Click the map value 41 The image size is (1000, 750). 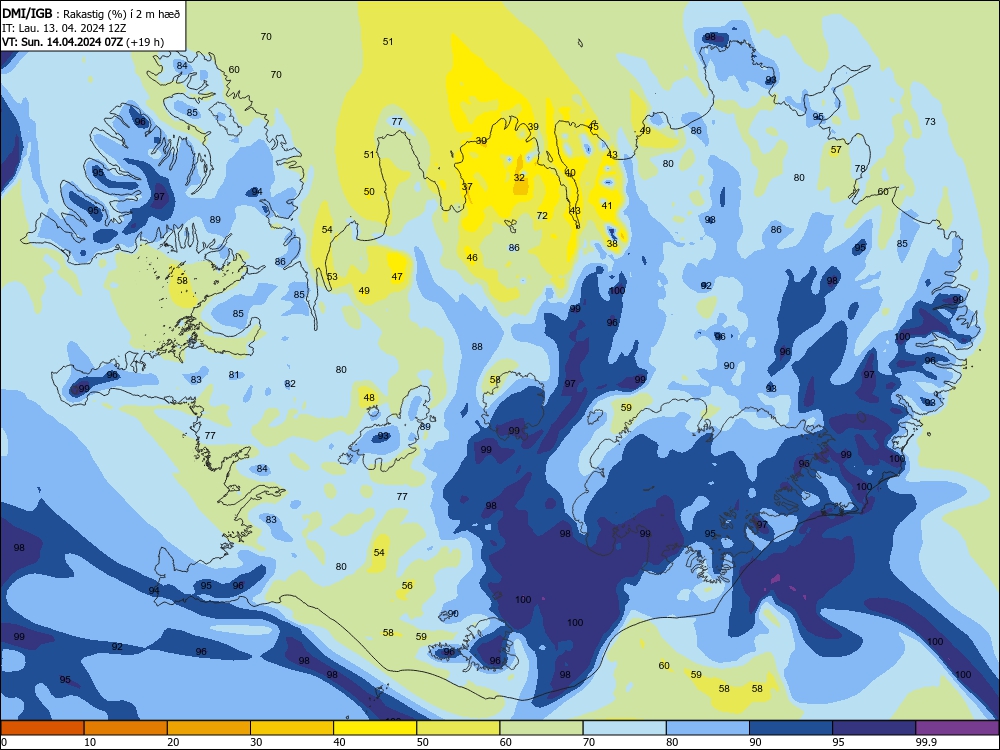click(607, 205)
